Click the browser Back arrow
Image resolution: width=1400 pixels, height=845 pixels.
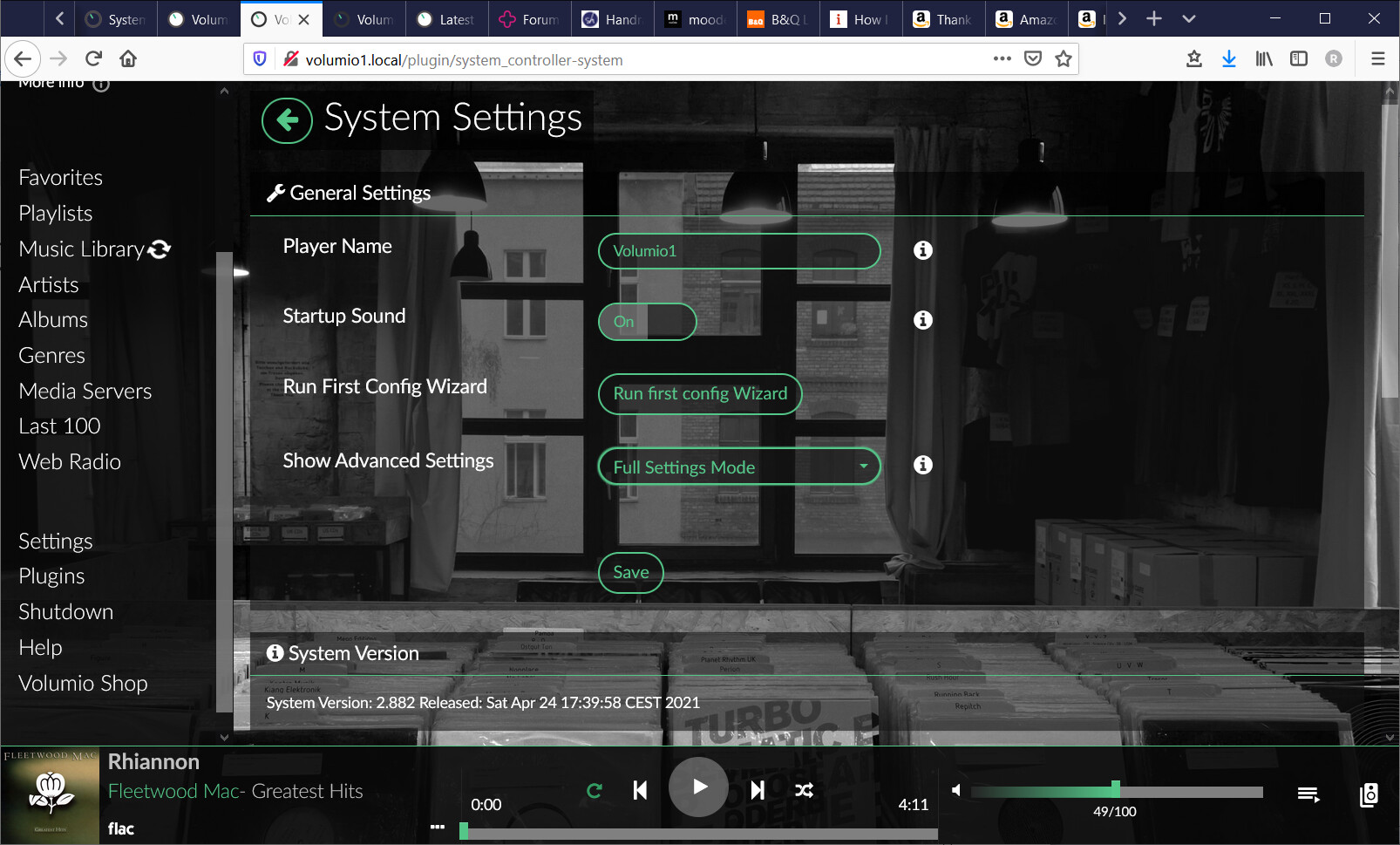pos(23,58)
